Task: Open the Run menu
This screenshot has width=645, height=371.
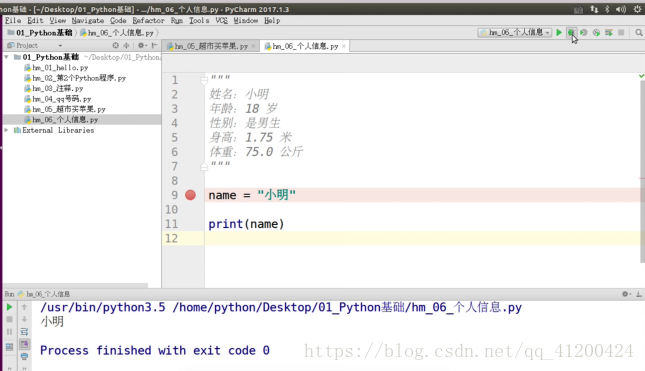Action: coord(177,21)
